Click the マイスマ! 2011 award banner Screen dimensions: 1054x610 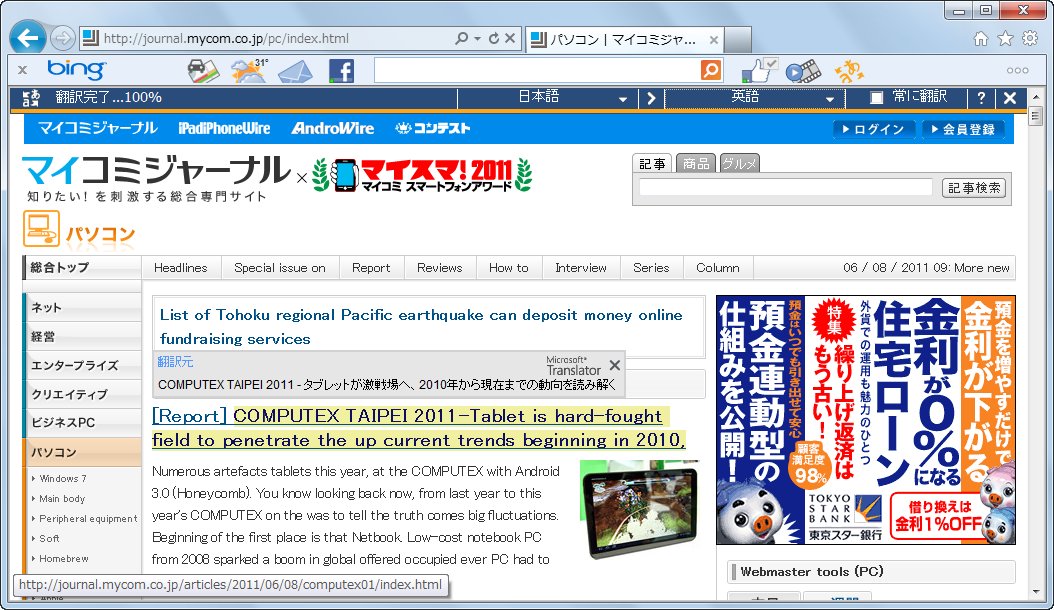click(x=422, y=176)
